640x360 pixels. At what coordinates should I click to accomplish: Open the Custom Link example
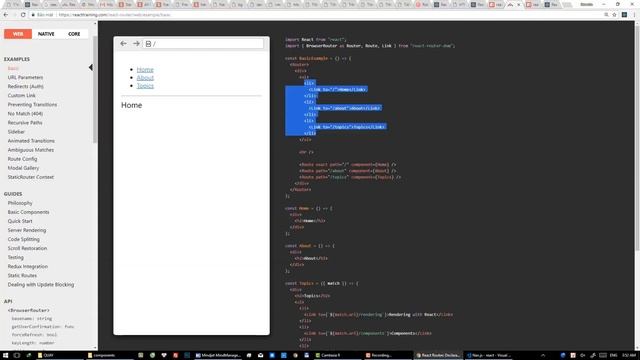pyautogui.click(x=22, y=96)
